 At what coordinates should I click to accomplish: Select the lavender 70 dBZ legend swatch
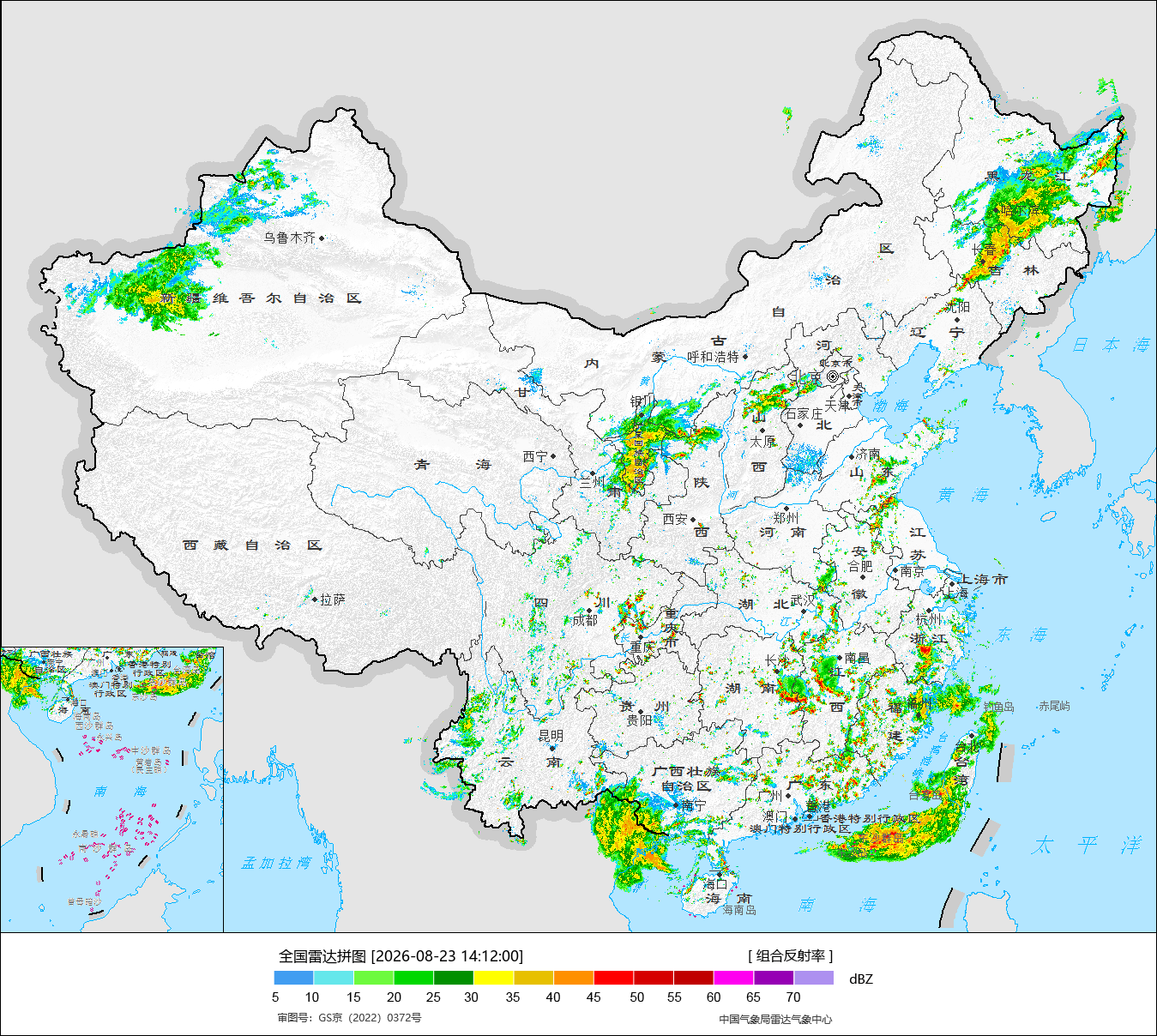tap(814, 978)
